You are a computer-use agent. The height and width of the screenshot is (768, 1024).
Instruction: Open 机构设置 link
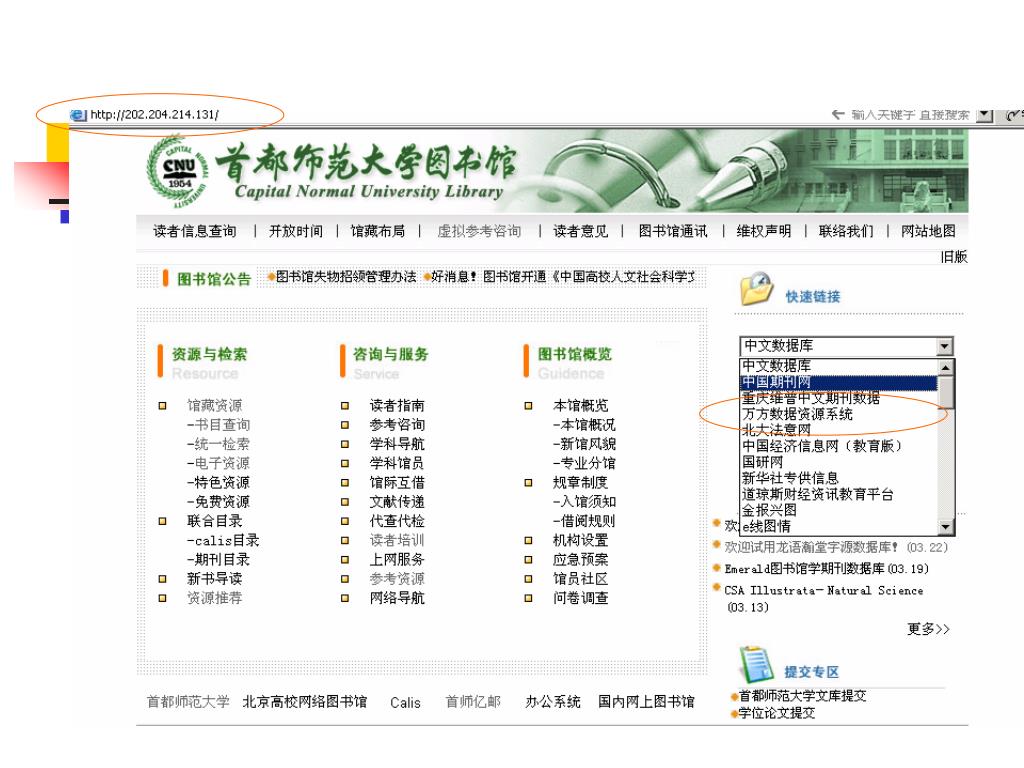click(581, 541)
